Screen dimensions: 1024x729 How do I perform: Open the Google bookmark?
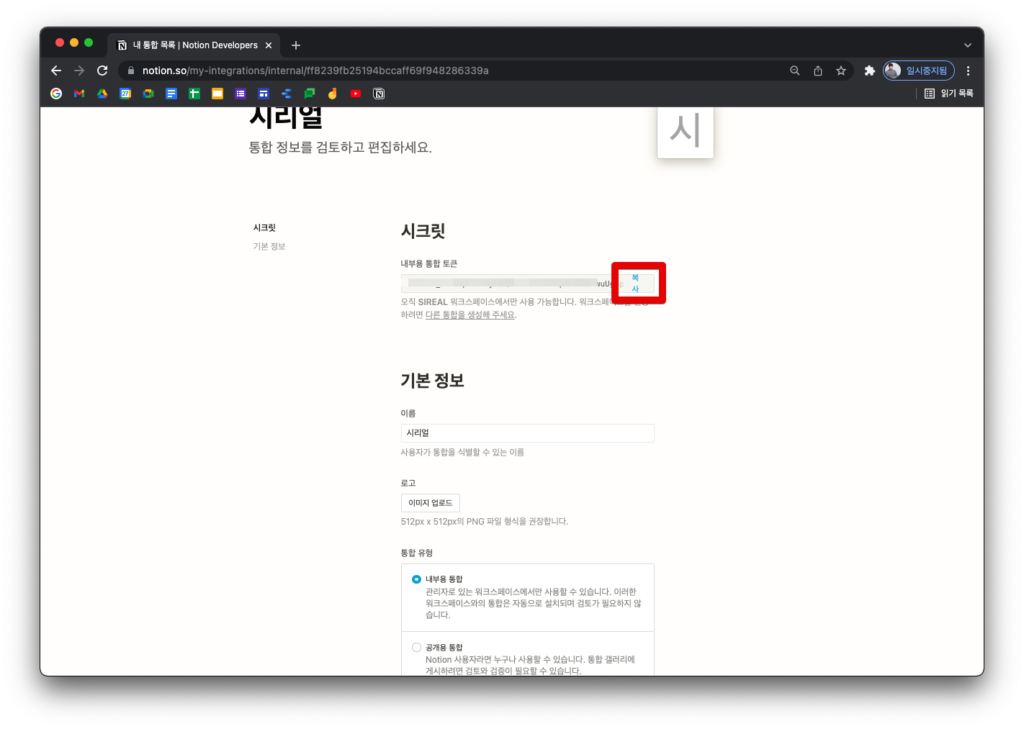(x=56, y=93)
